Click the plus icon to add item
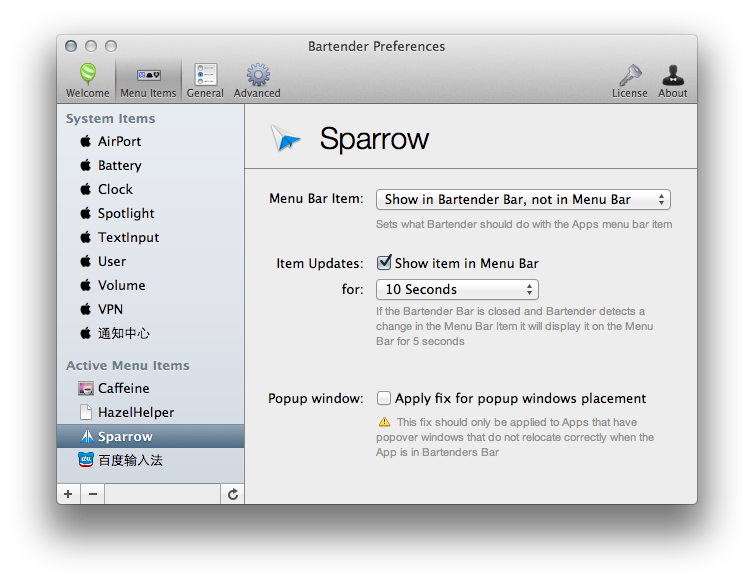Image resolution: width=754 pixels, height=583 pixels. pyautogui.click(x=68, y=494)
